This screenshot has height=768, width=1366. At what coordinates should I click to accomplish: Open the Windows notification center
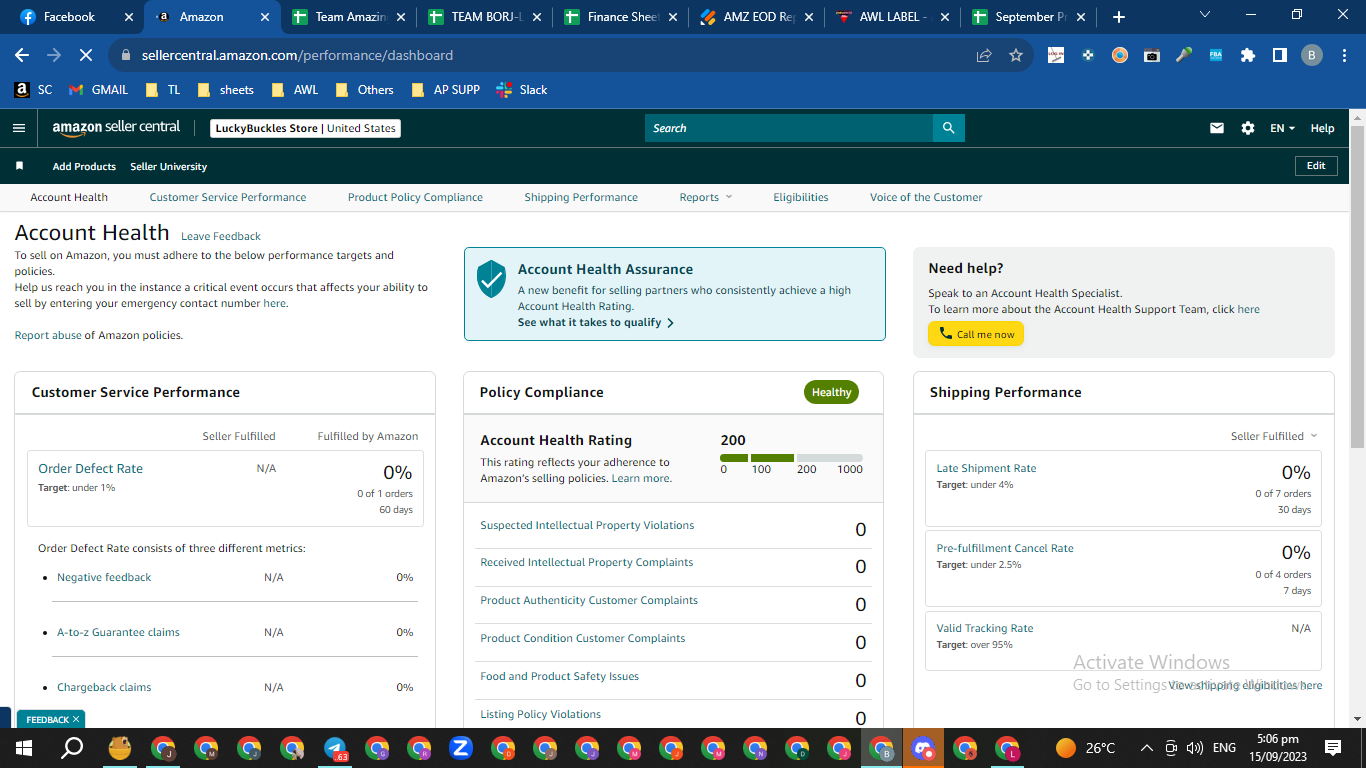click(1332, 748)
